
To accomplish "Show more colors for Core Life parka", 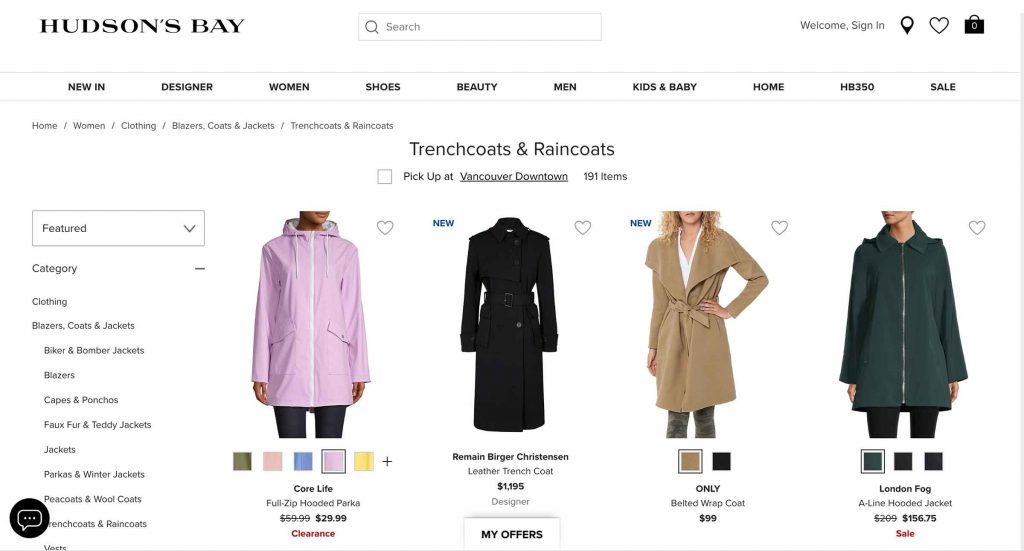I will (387, 462).
